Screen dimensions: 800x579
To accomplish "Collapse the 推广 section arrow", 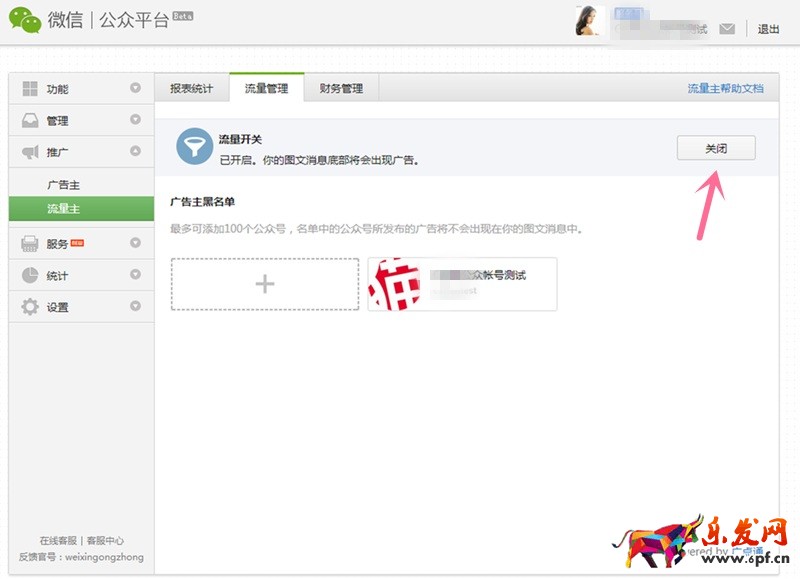I will tap(135, 152).
